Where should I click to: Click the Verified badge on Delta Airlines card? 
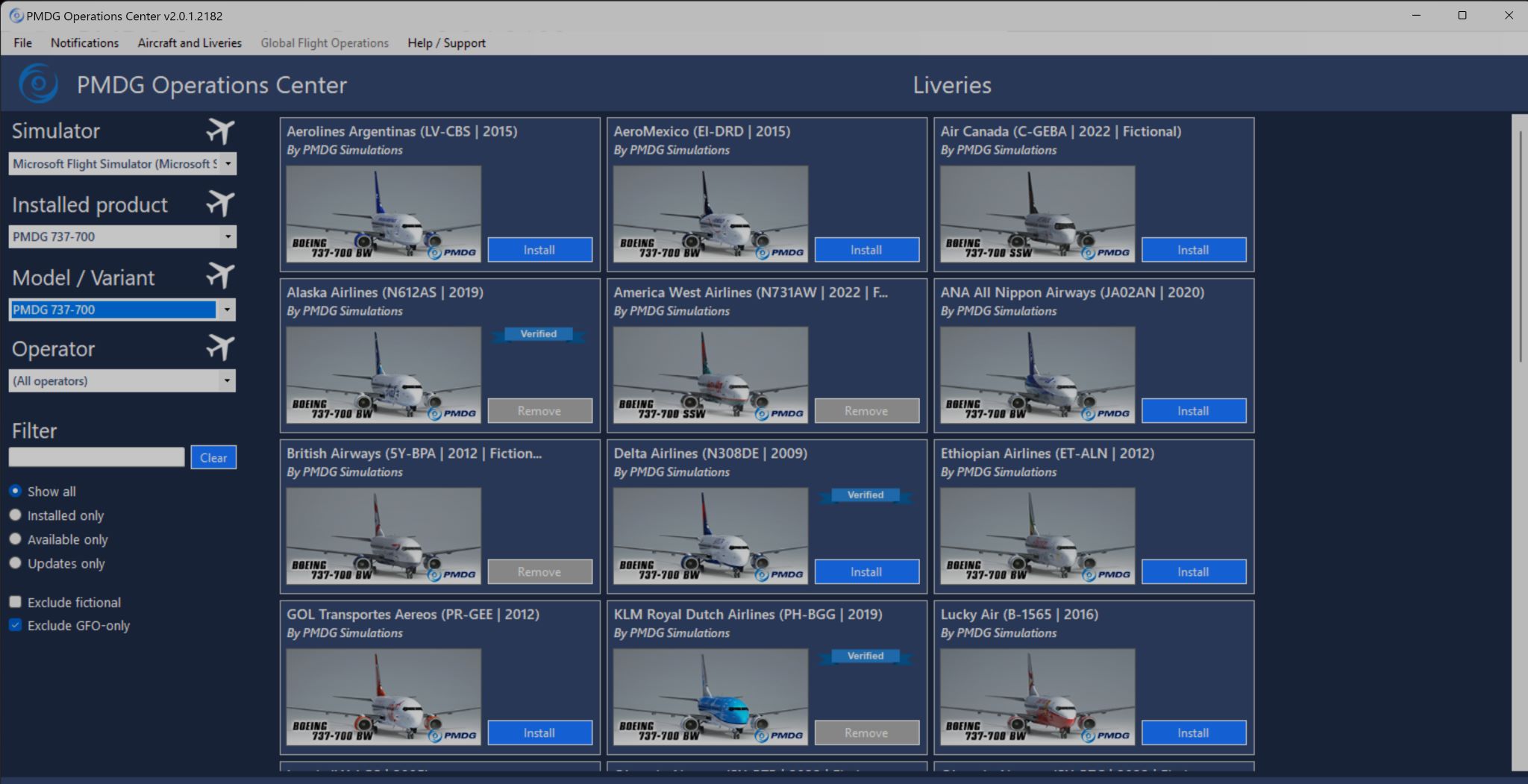click(x=865, y=495)
